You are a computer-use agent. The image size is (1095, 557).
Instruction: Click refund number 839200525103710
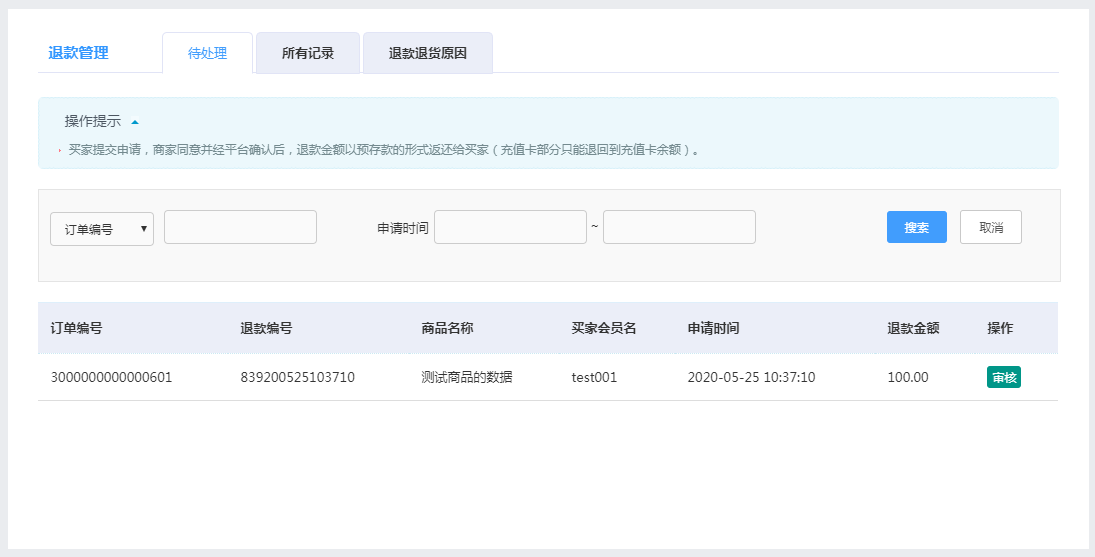297,378
